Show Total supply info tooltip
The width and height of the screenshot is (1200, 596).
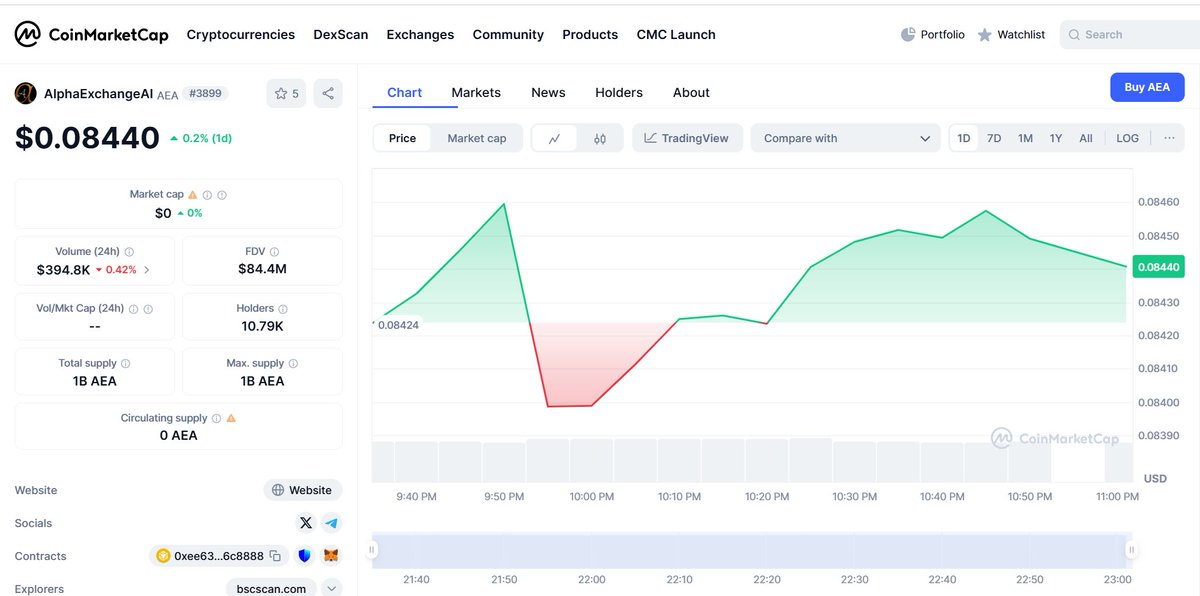(x=125, y=364)
